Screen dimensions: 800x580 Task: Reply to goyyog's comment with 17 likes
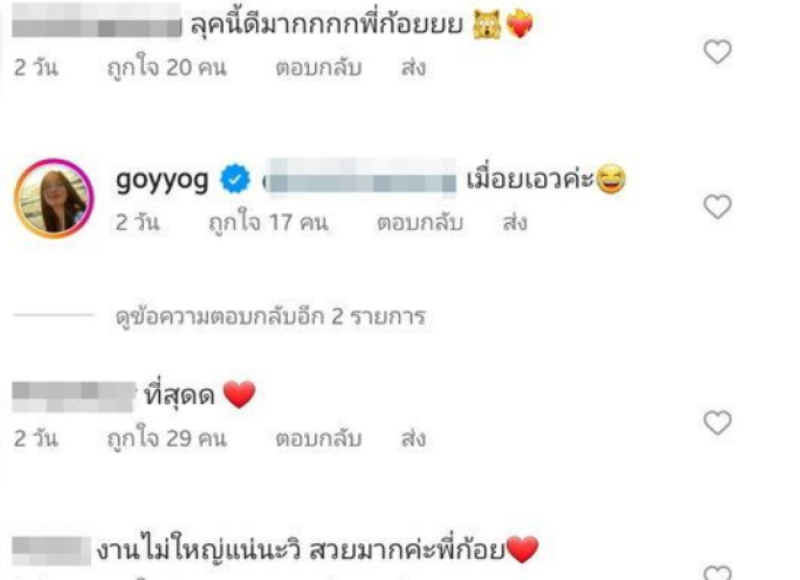[x=420, y=223]
